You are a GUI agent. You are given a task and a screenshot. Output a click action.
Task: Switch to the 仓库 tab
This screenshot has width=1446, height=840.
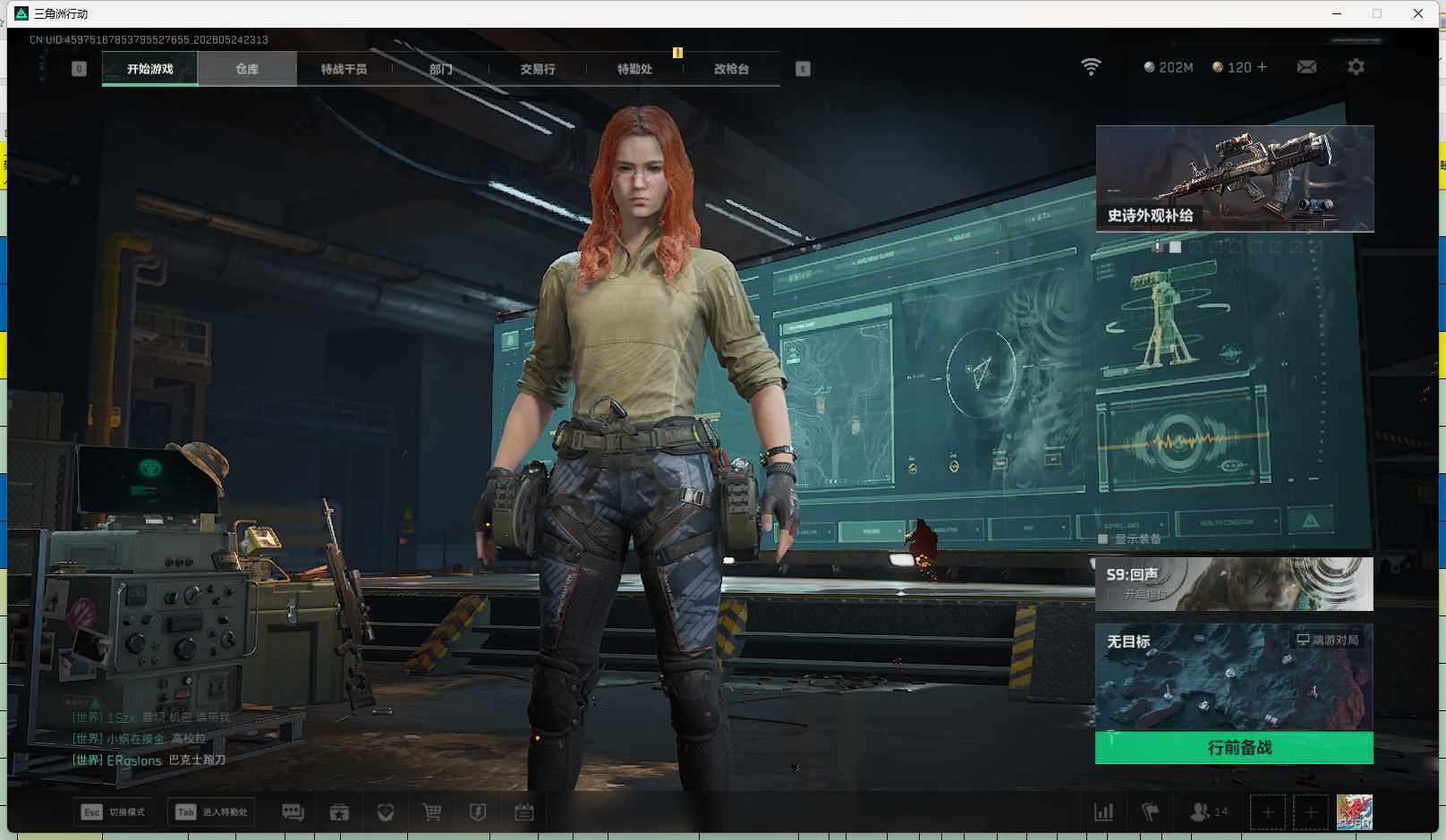coord(247,69)
